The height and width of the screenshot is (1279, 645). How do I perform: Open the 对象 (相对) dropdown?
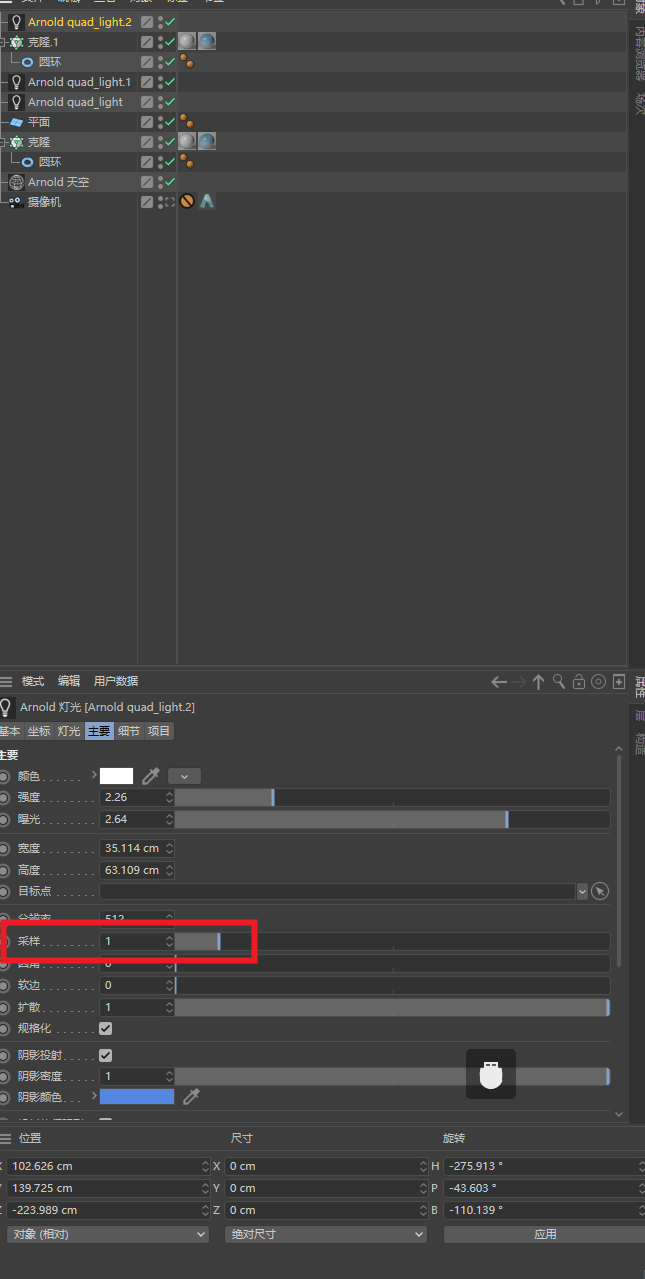pyautogui.click(x=108, y=1234)
